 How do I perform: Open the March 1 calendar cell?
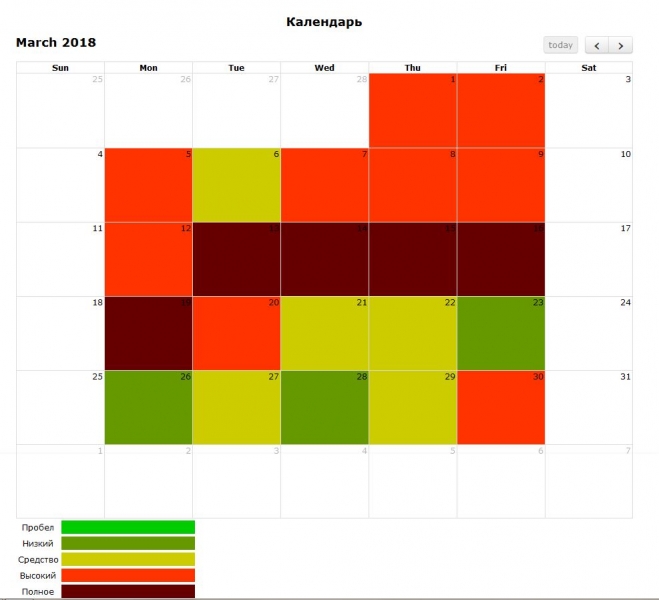413,111
